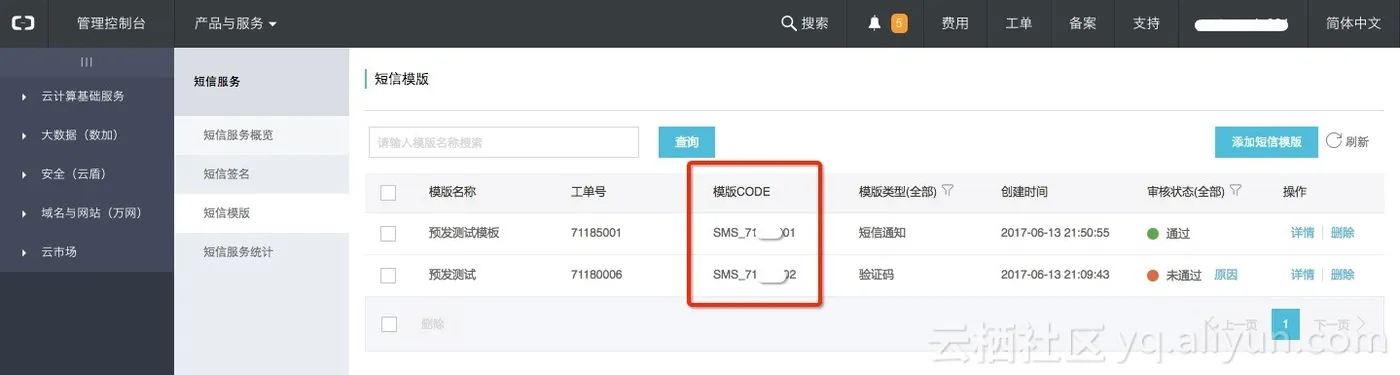Open the search magnifier in top bar
Screen dimensions: 1400x375
click(788, 23)
